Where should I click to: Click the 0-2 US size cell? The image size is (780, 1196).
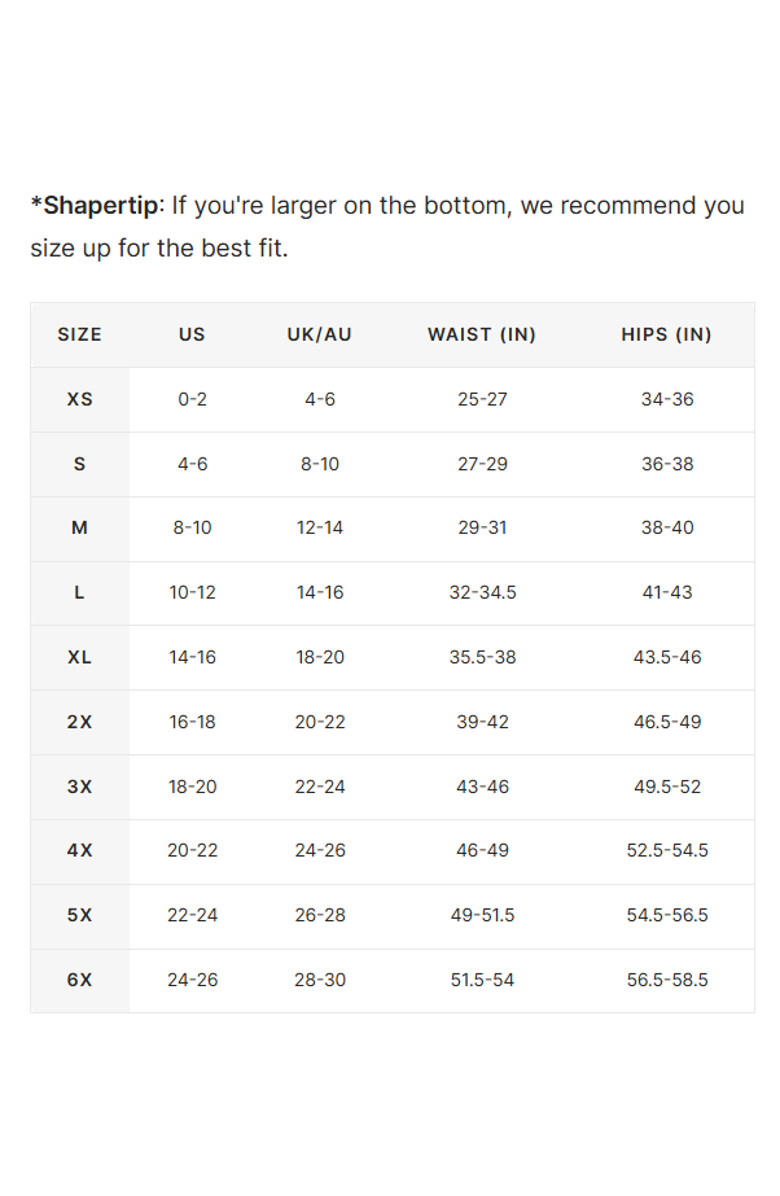tap(192, 399)
